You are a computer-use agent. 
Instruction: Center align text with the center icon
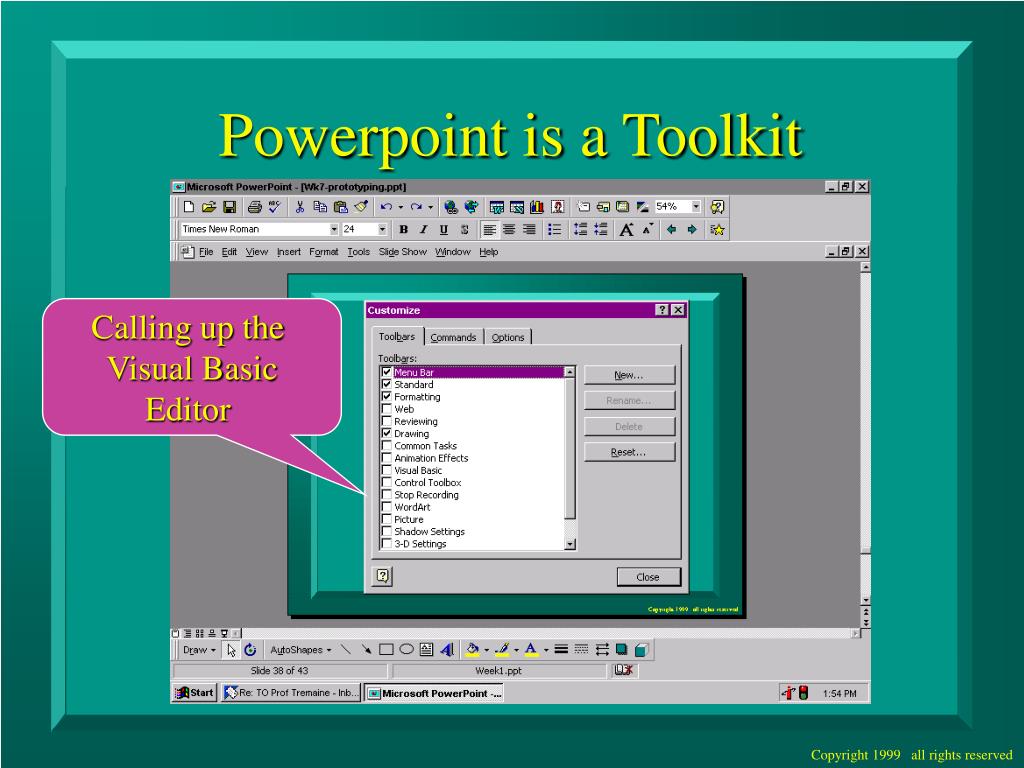point(509,230)
